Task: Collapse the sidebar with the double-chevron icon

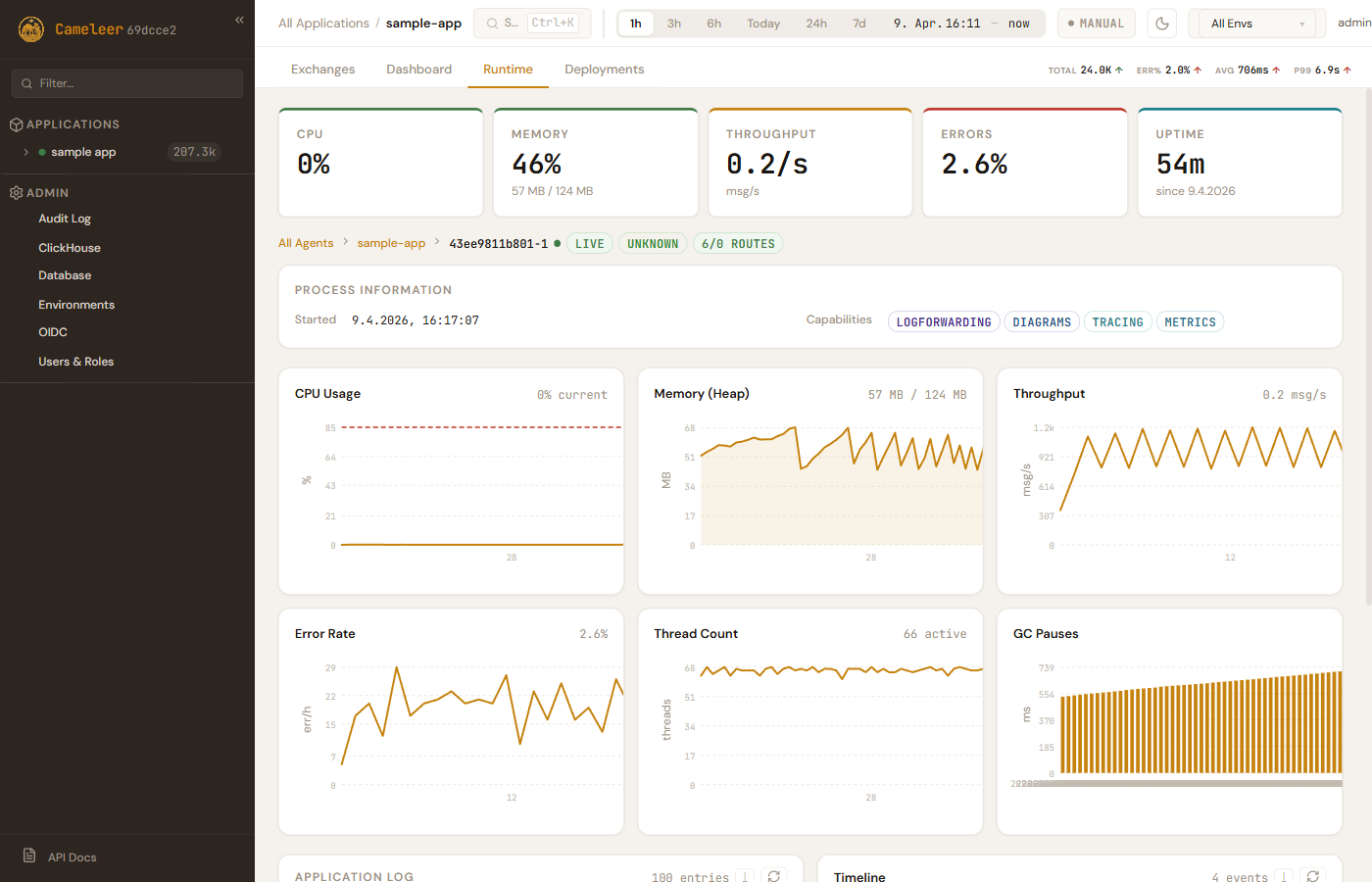Action: click(x=239, y=20)
